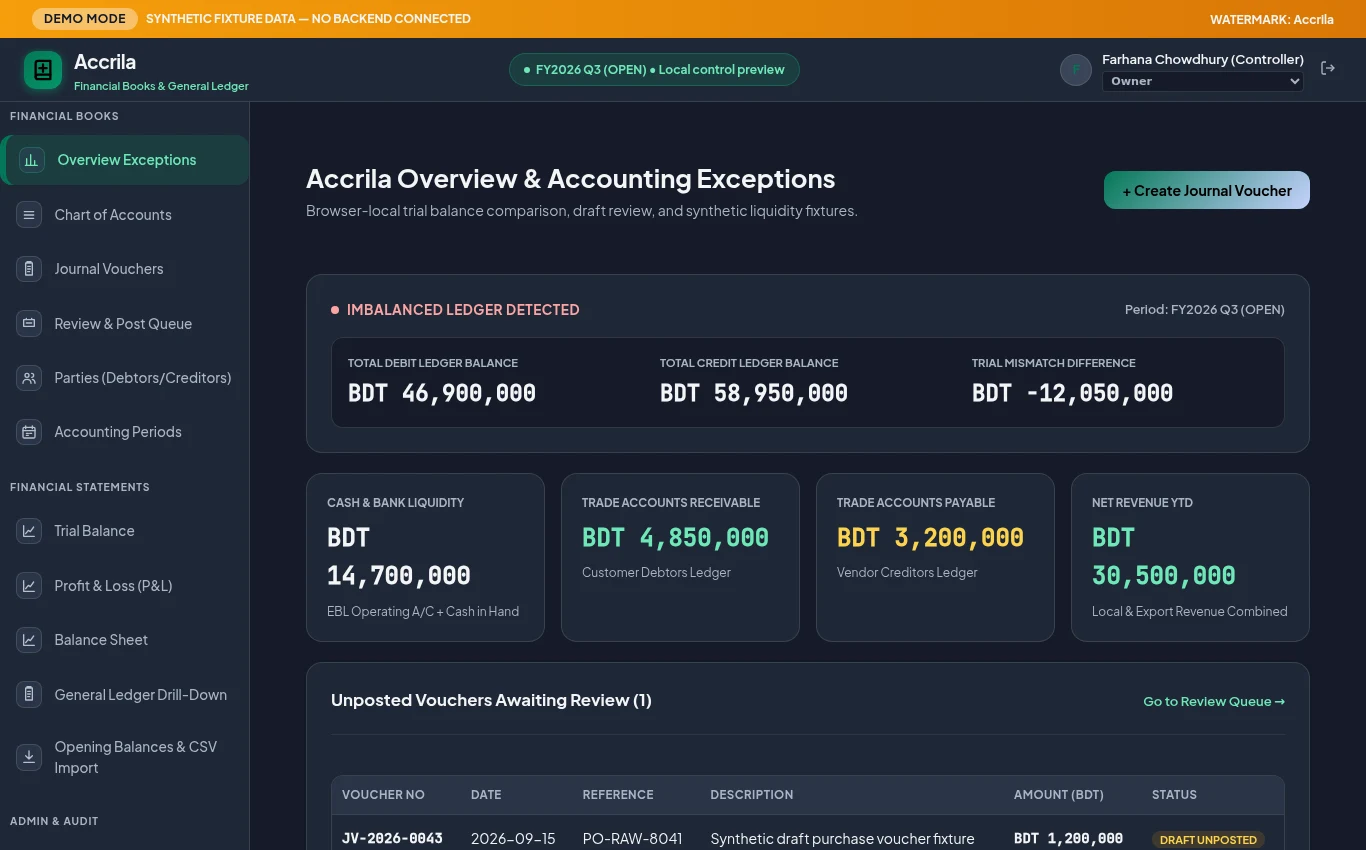Click the Accrila ledger logo icon
The height and width of the screenshot is (850, 1366).
[x=43, y=70]
